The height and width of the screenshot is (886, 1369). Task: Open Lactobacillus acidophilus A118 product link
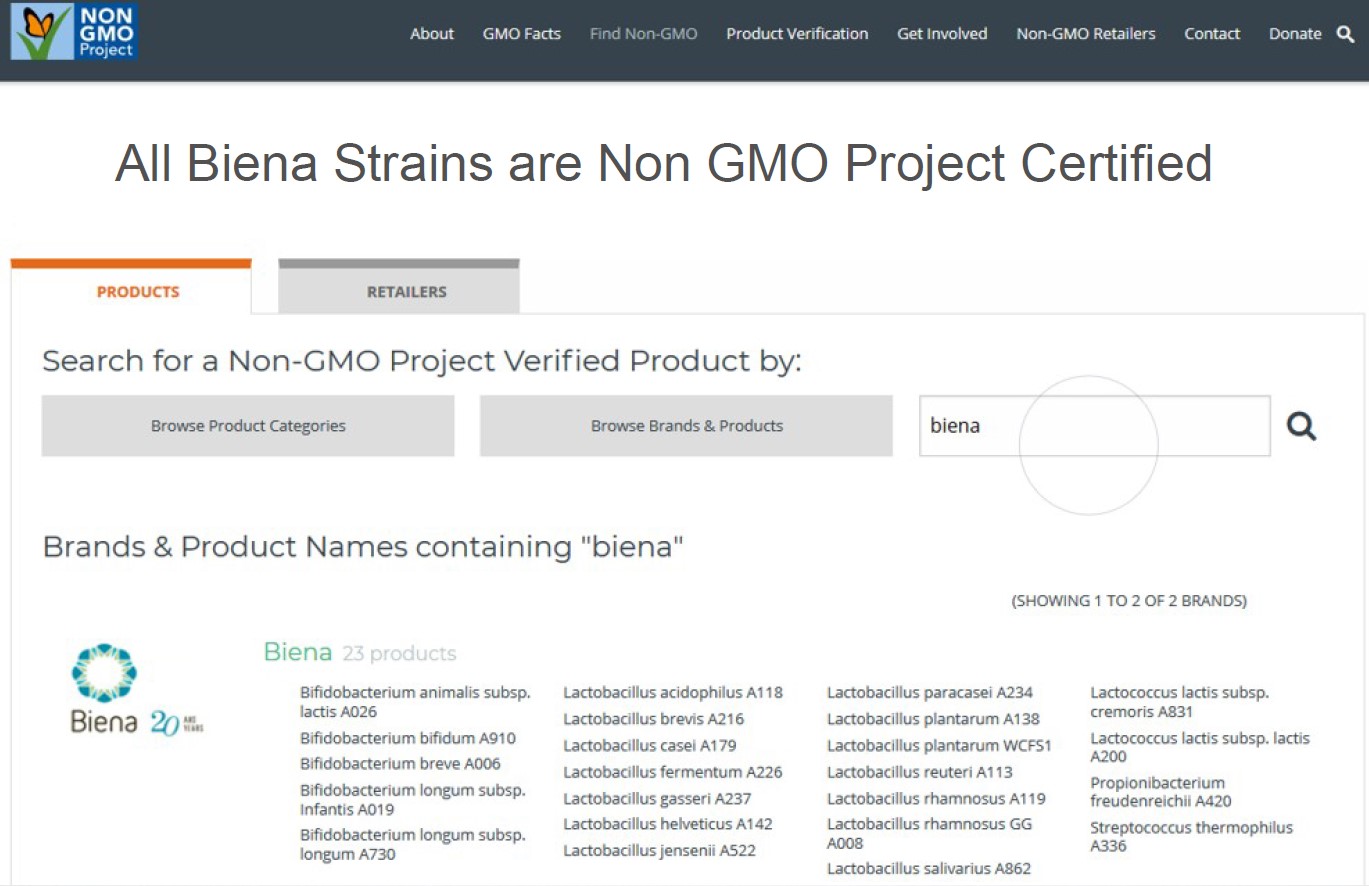tap(673, 692)
